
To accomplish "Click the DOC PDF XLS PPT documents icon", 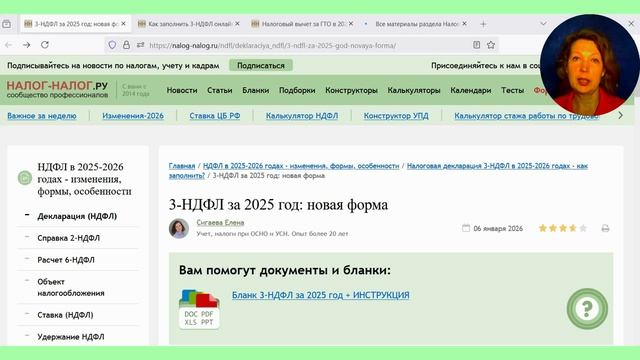I will (199, 309).
